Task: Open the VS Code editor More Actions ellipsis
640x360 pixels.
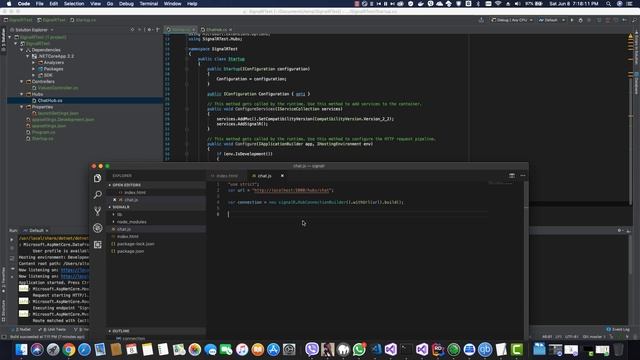Action: [523, 176]
